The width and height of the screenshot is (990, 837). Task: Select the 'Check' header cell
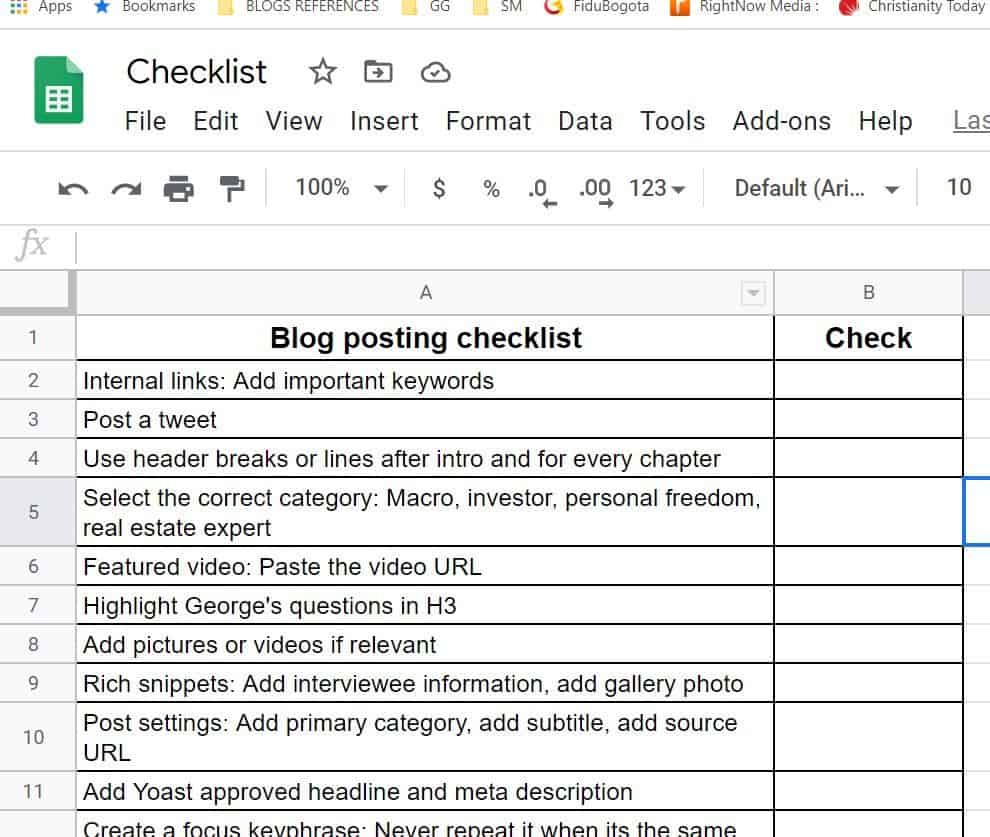coord(868,338)
